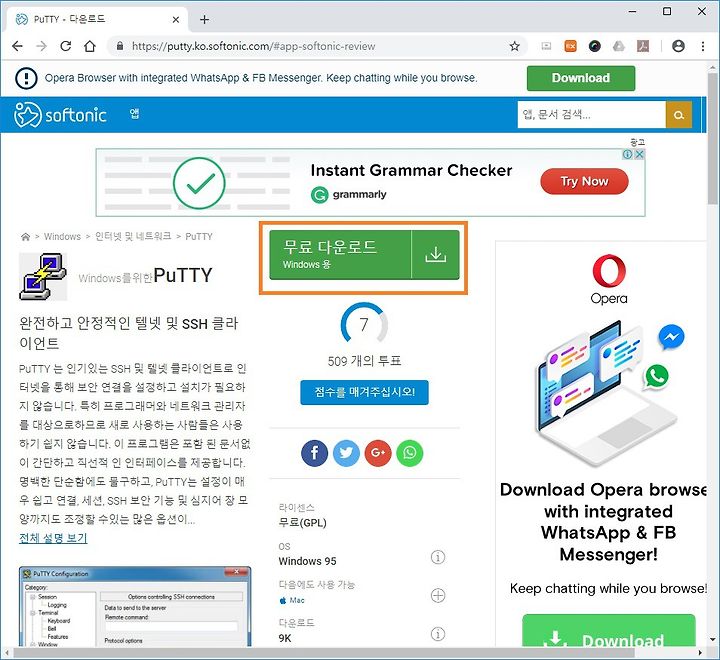Close the Grammarly ad with X icon

[639, 154]
